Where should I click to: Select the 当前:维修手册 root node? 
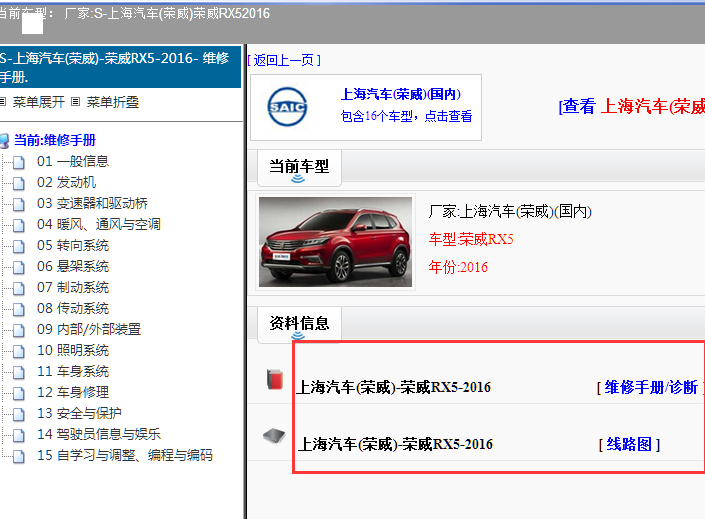(55, 140)
